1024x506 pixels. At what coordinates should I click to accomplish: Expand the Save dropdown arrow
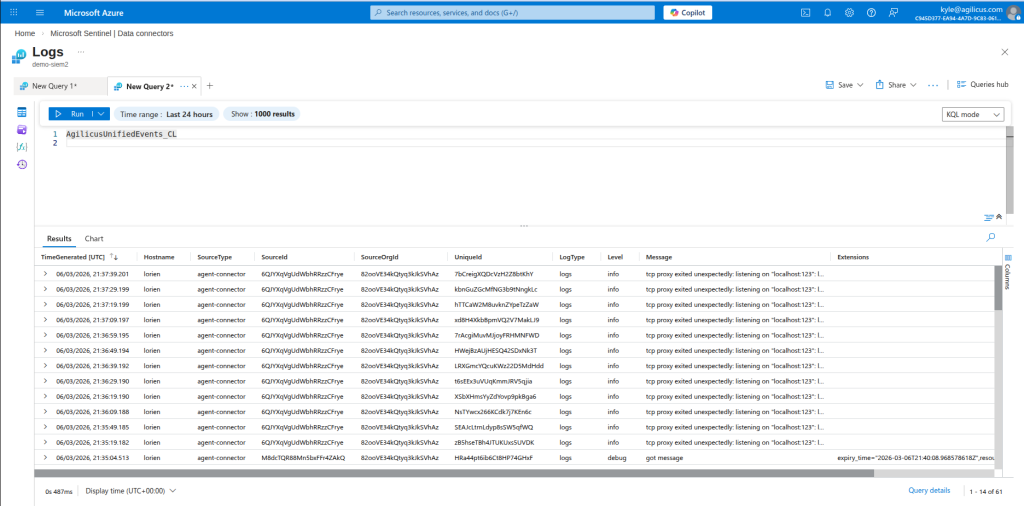click(860, 85)
